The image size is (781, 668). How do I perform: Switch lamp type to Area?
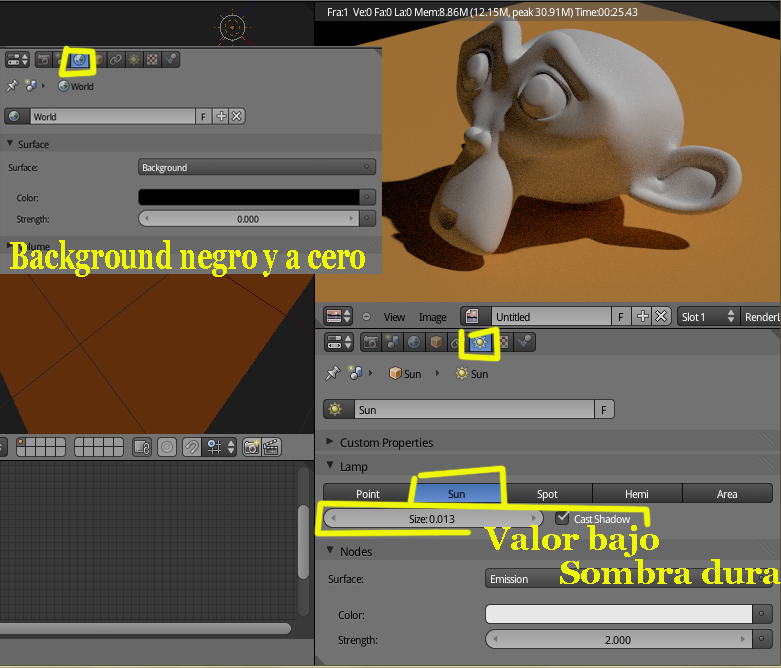(x=727, y=493)
